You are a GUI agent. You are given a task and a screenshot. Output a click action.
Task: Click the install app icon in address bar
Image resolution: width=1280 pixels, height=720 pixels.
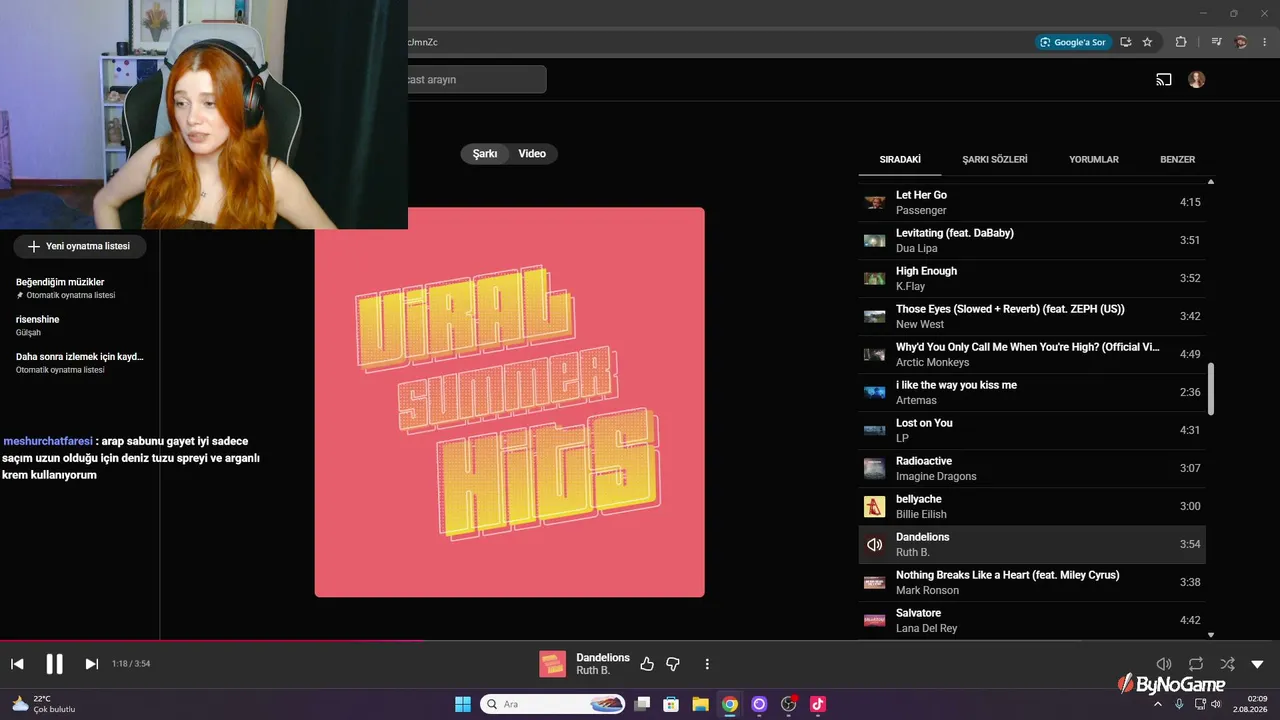tap(1126, 42)
